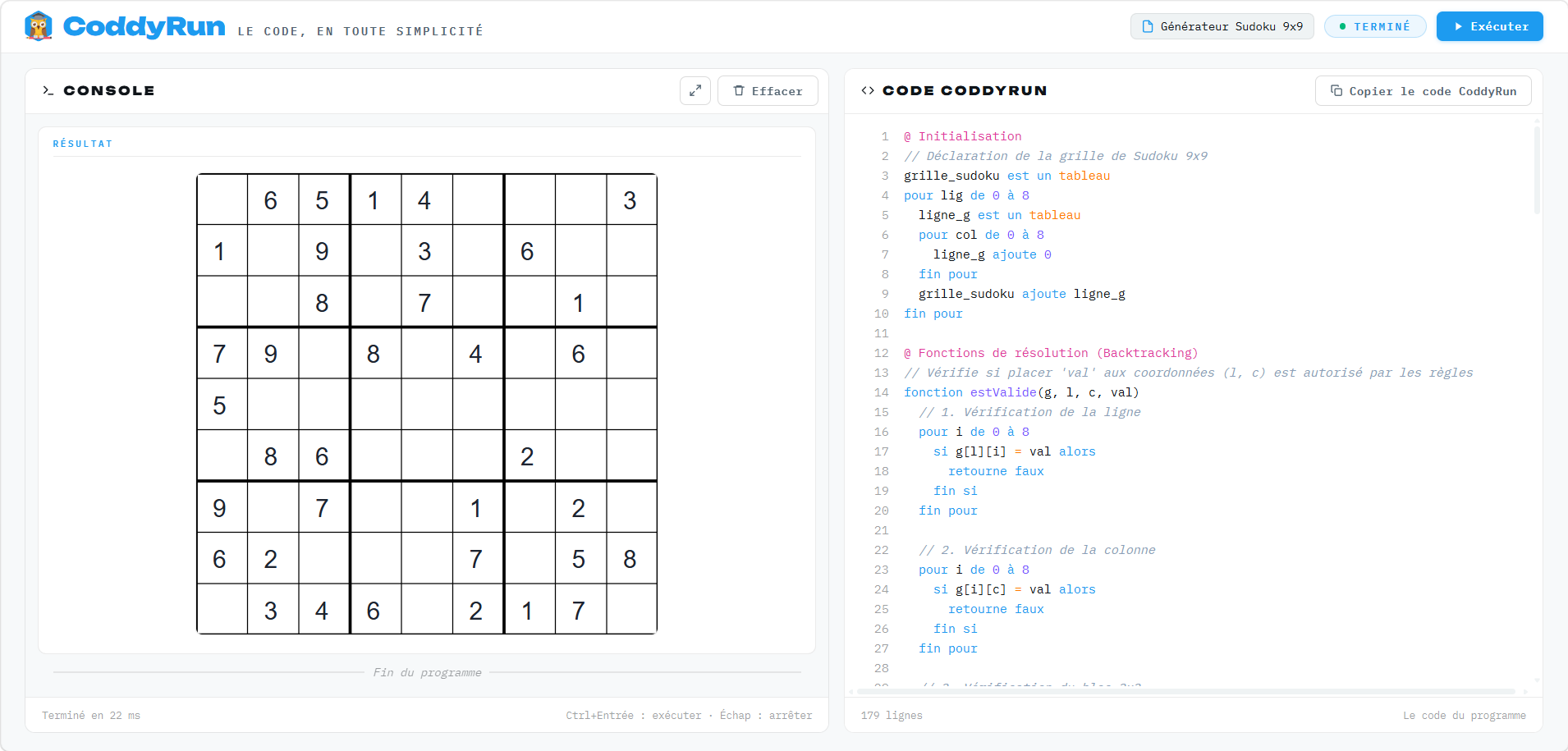1568x751 pixels.
Task: Click the '// 2. Vérification de la colonne' comment
Action: pos(1037,550)
